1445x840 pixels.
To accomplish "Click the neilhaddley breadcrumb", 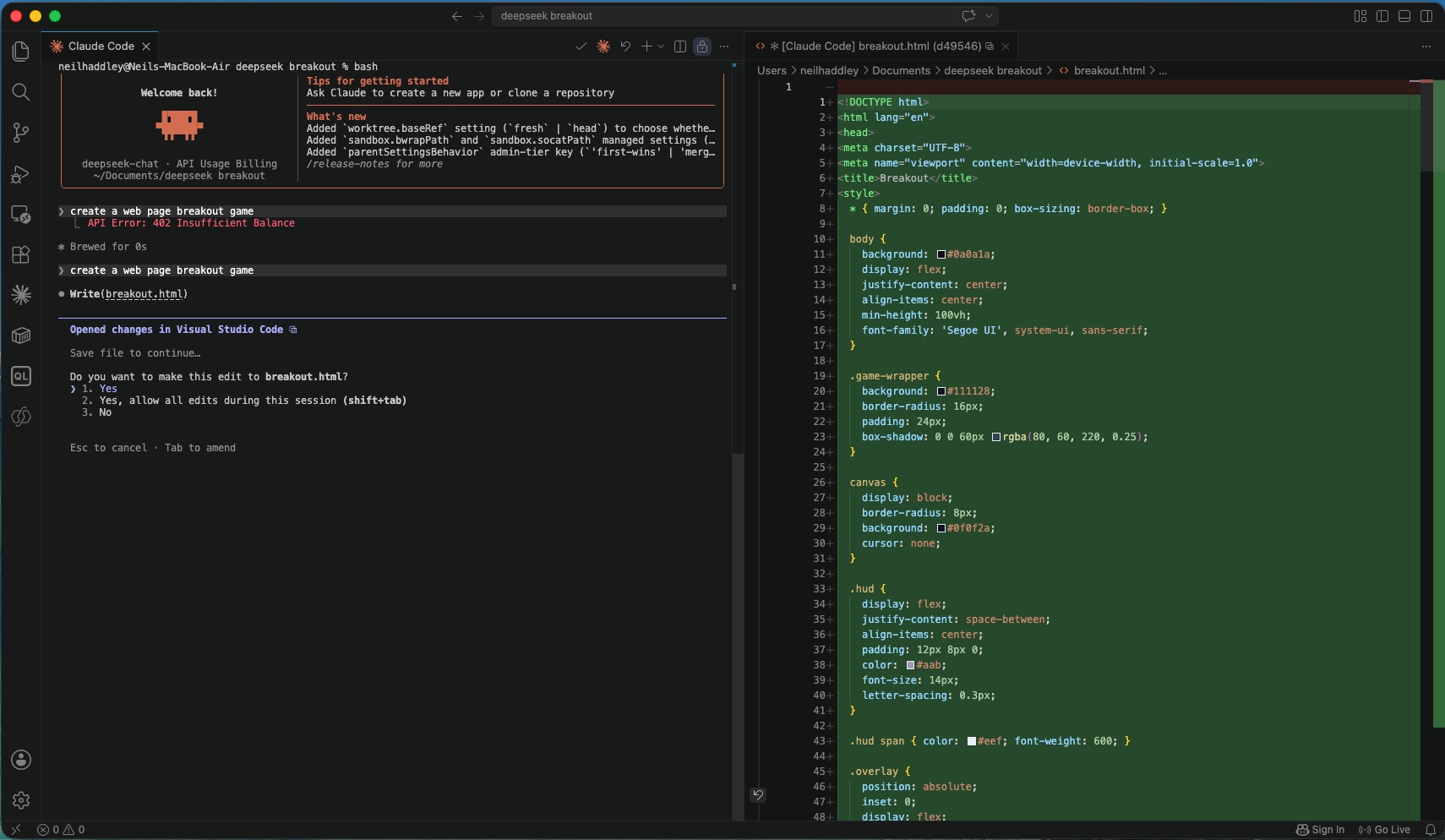I will (829, 71).
